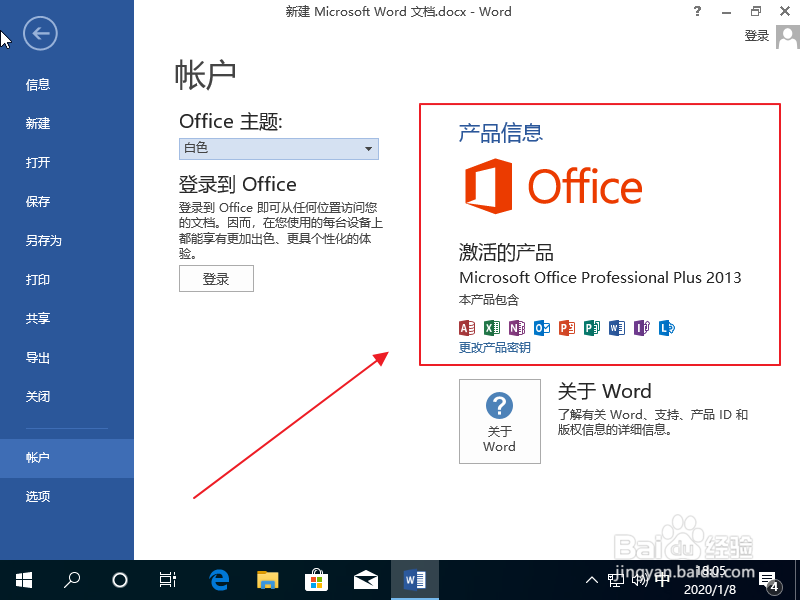800x600 pixels.
Task: Click the Outlook product icon
Action: 542,328
